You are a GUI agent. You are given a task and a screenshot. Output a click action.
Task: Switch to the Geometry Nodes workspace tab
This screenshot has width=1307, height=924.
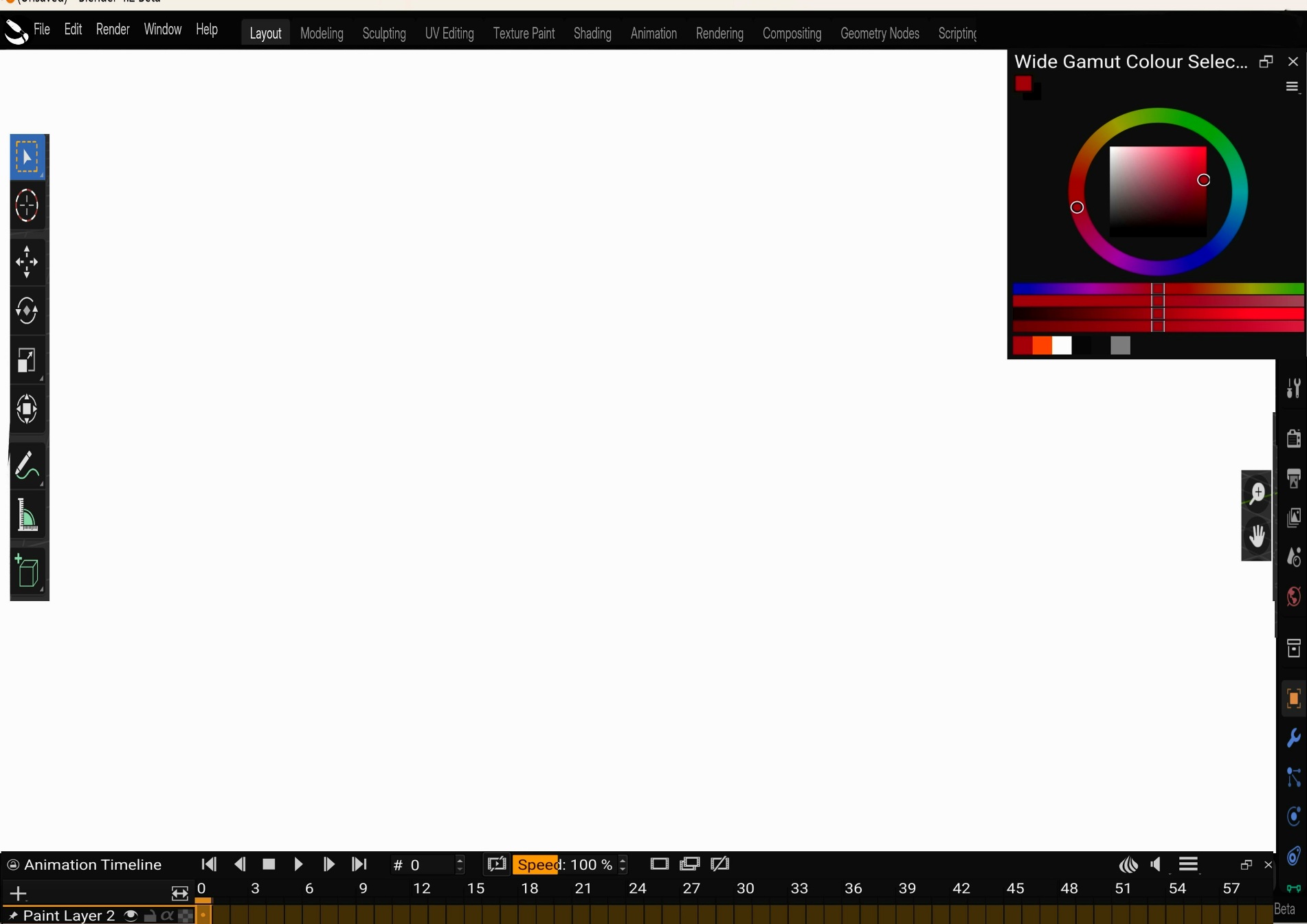[880, 33]
